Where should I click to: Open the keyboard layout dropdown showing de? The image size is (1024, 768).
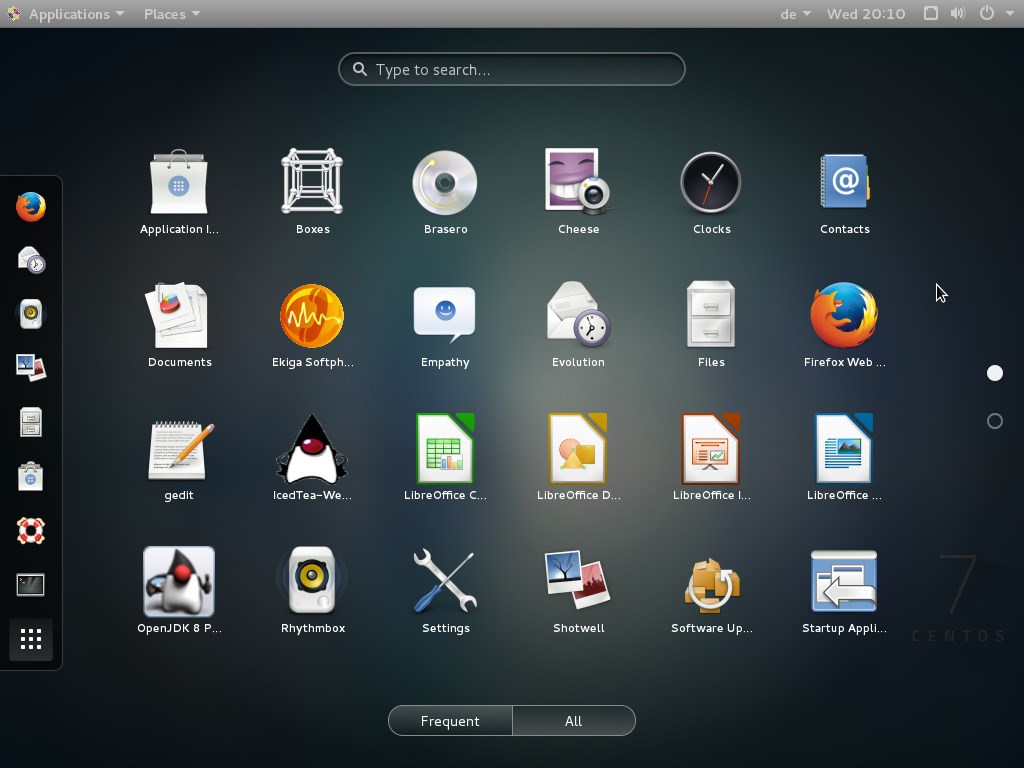point(793,14)
